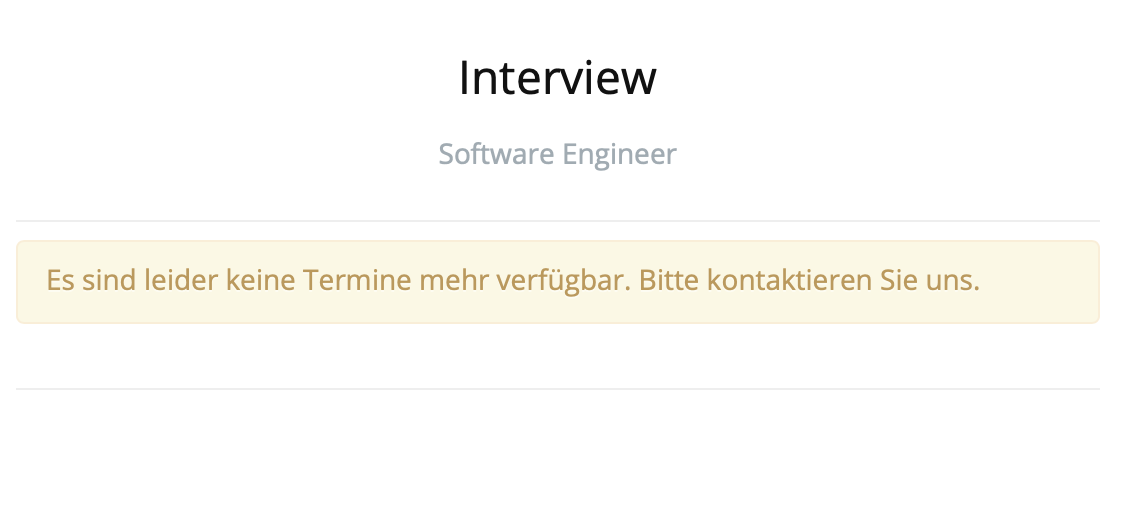Click the empty area between alert and lower divider

pos(557,356)
